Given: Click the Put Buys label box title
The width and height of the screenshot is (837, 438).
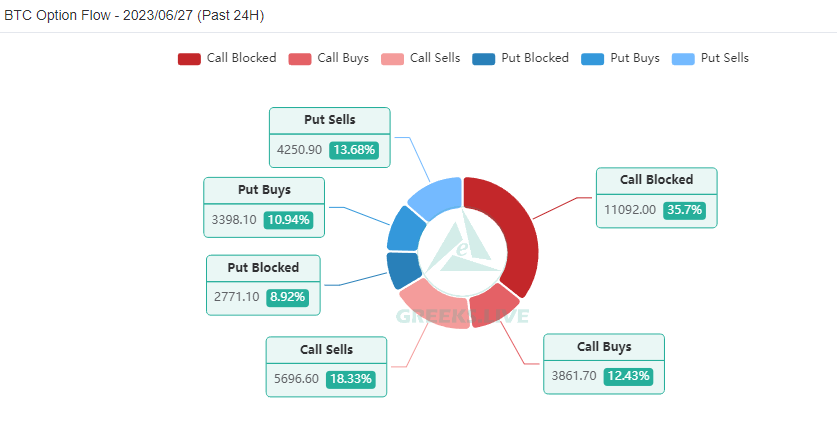Looking at the screenshot, I should click(x=264, y=189).
